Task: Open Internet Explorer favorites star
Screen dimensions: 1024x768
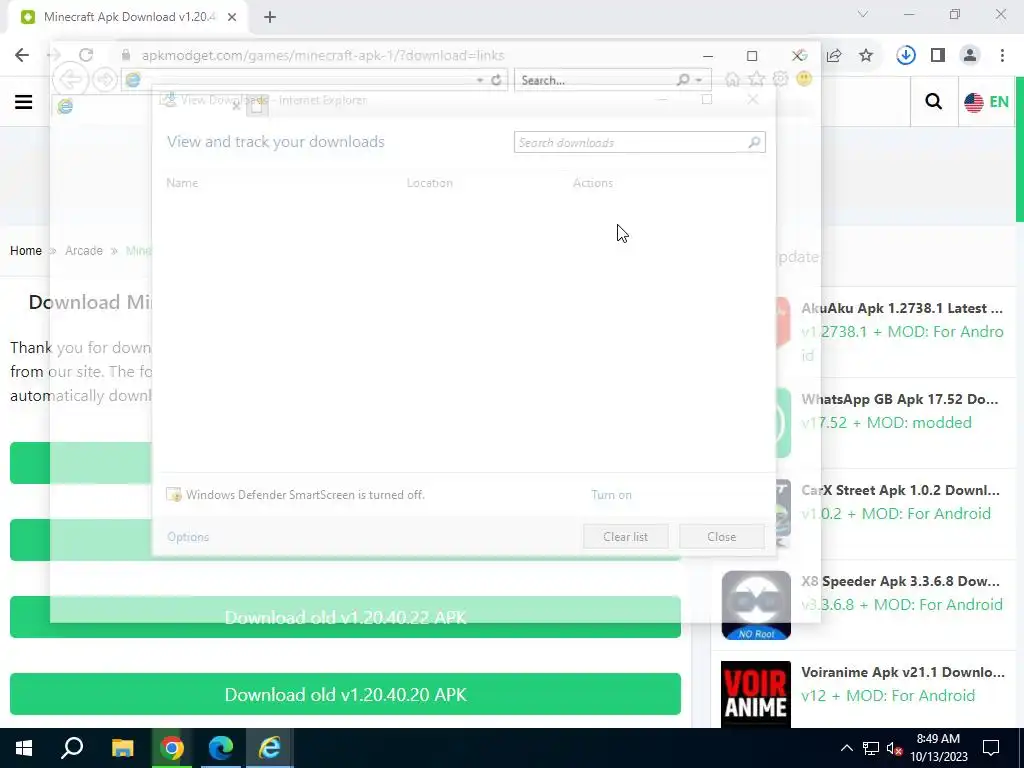Action: [756, 80]
